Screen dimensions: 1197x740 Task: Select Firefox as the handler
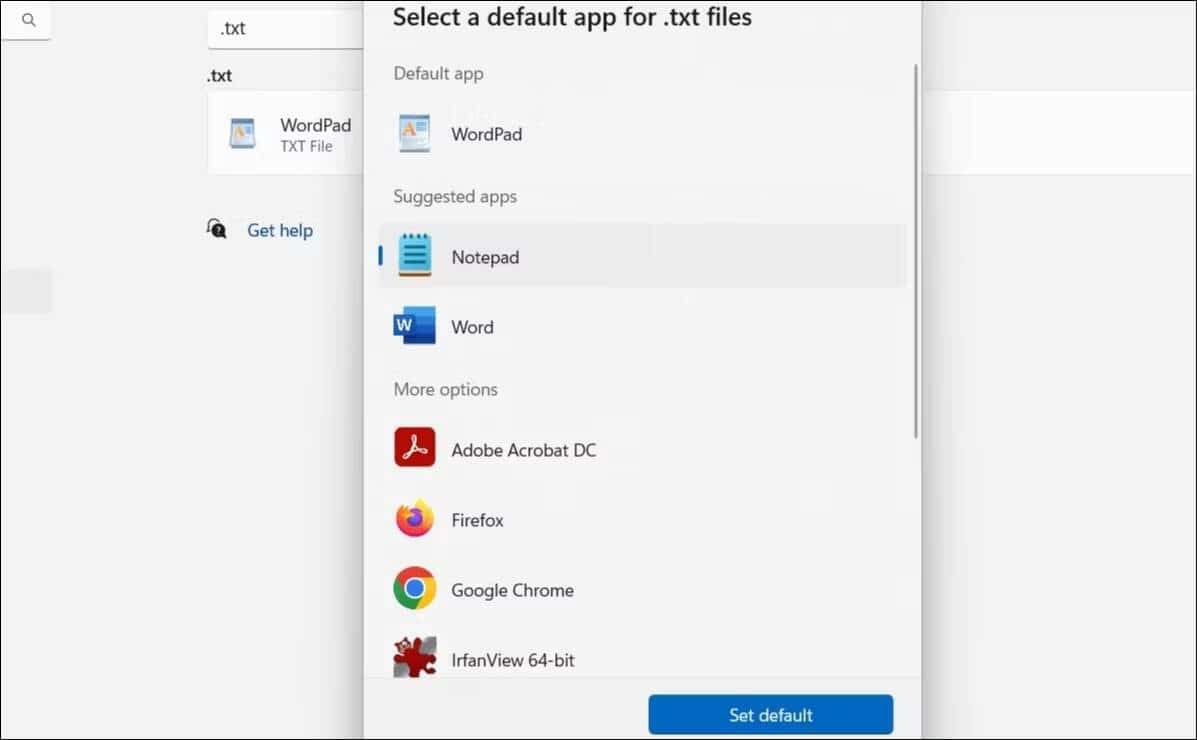(x=477, y=519)
